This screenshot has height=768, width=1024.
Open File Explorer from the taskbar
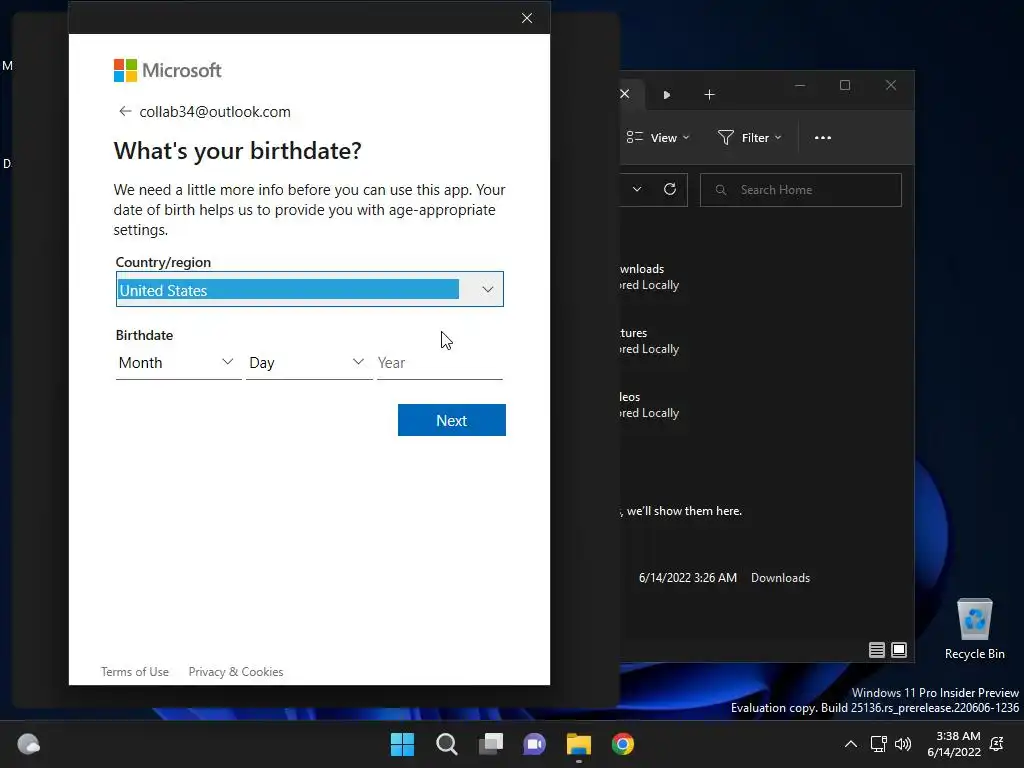(x=579, y=744)
